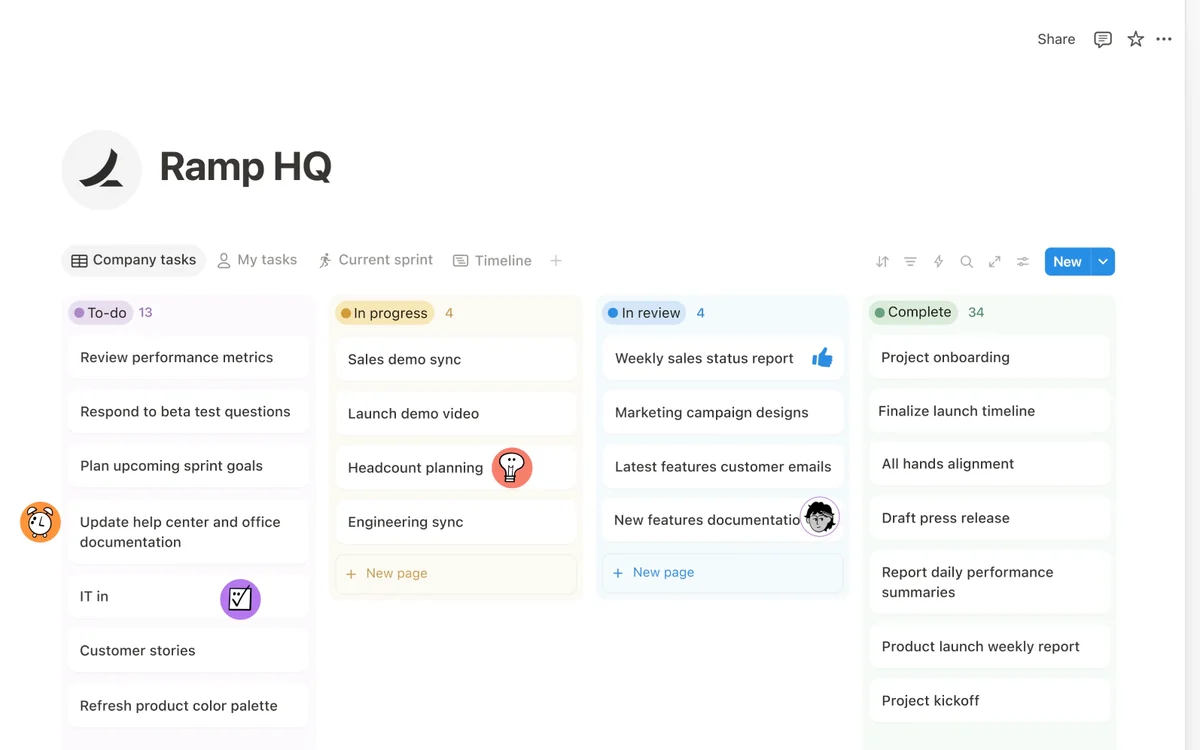Switch to Current sprint tab

click(375, 260)
